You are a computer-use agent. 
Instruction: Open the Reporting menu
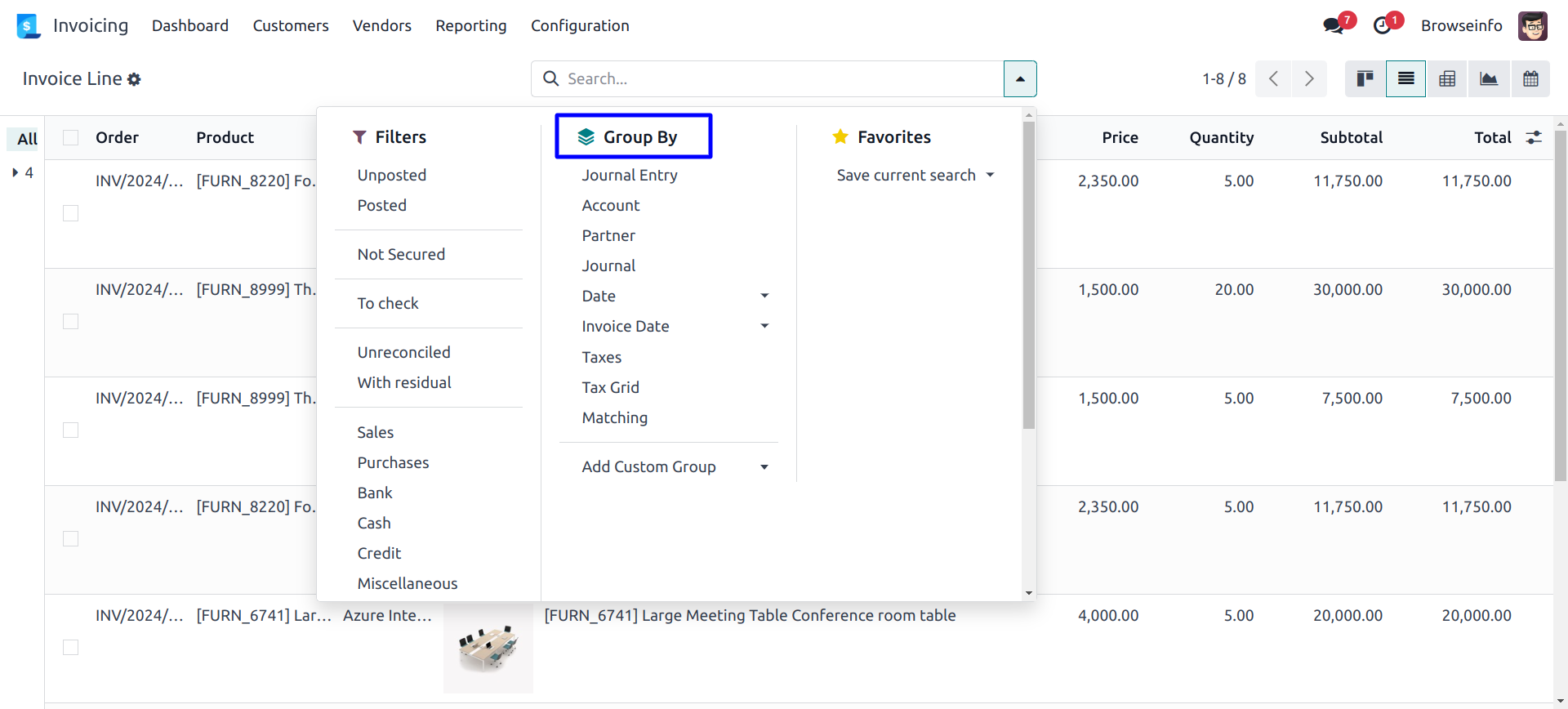click(470, 25)
